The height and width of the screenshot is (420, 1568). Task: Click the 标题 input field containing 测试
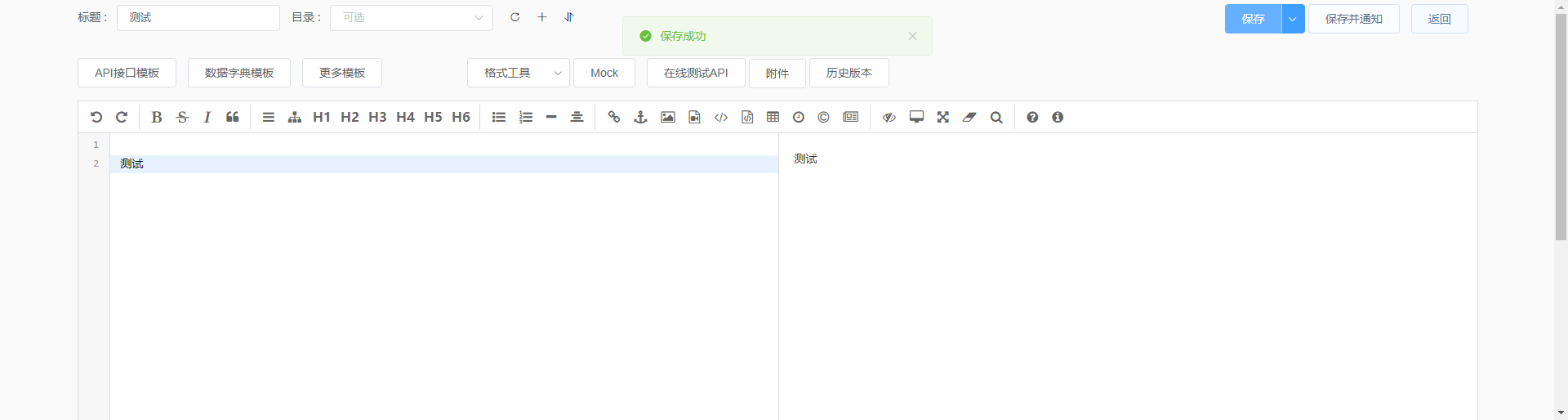198,18
